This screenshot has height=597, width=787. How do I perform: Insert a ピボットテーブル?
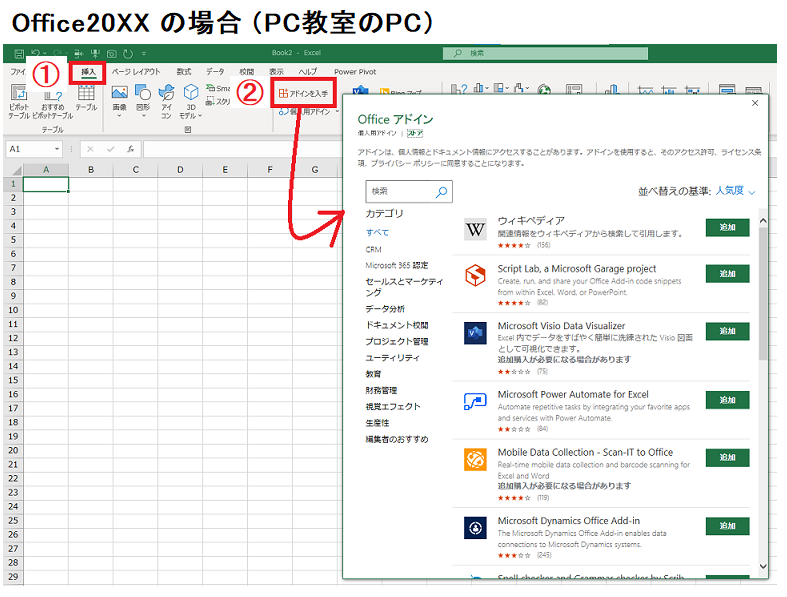pos(19,101)
